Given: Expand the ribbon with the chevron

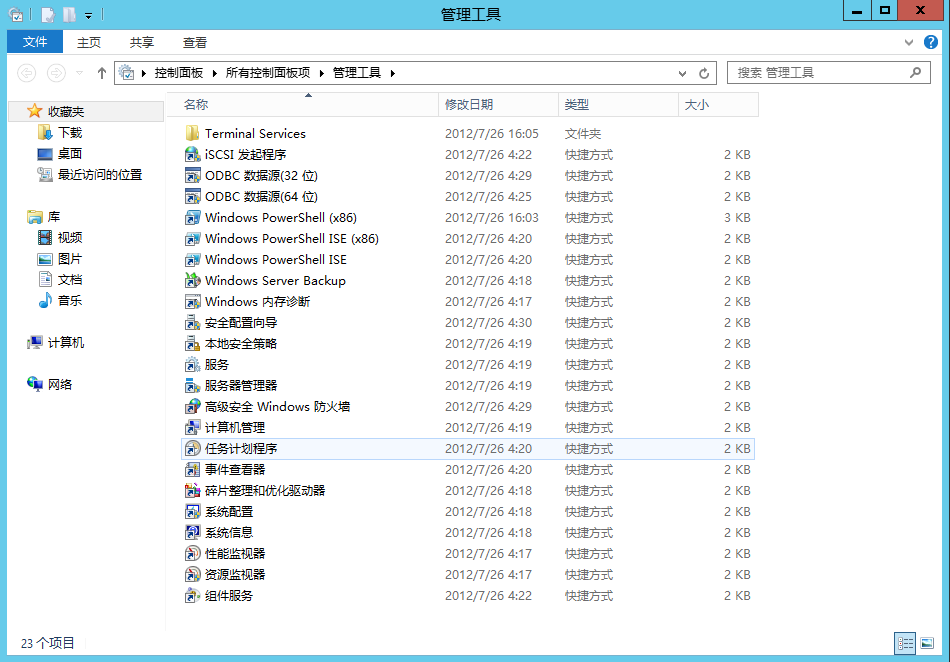Looking at the screenshot, I should coord(909,42).
